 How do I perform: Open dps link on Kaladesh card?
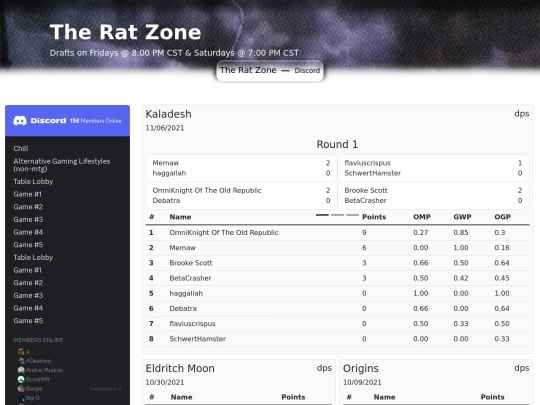[522, 114]
